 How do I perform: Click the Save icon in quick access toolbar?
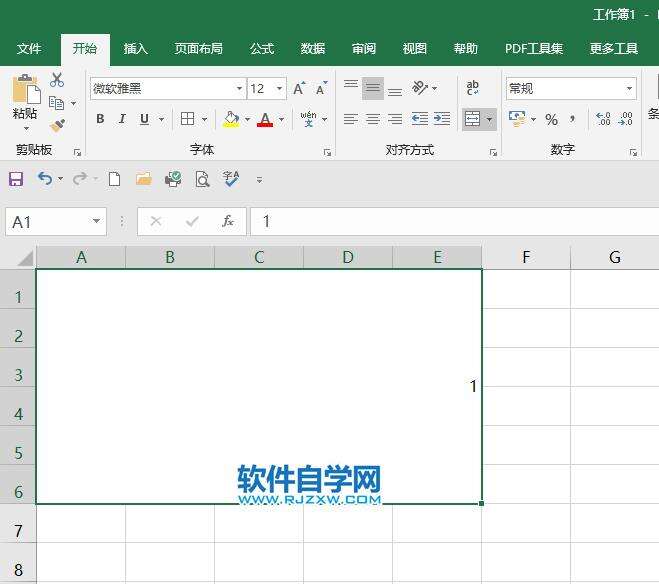(16, 179)
